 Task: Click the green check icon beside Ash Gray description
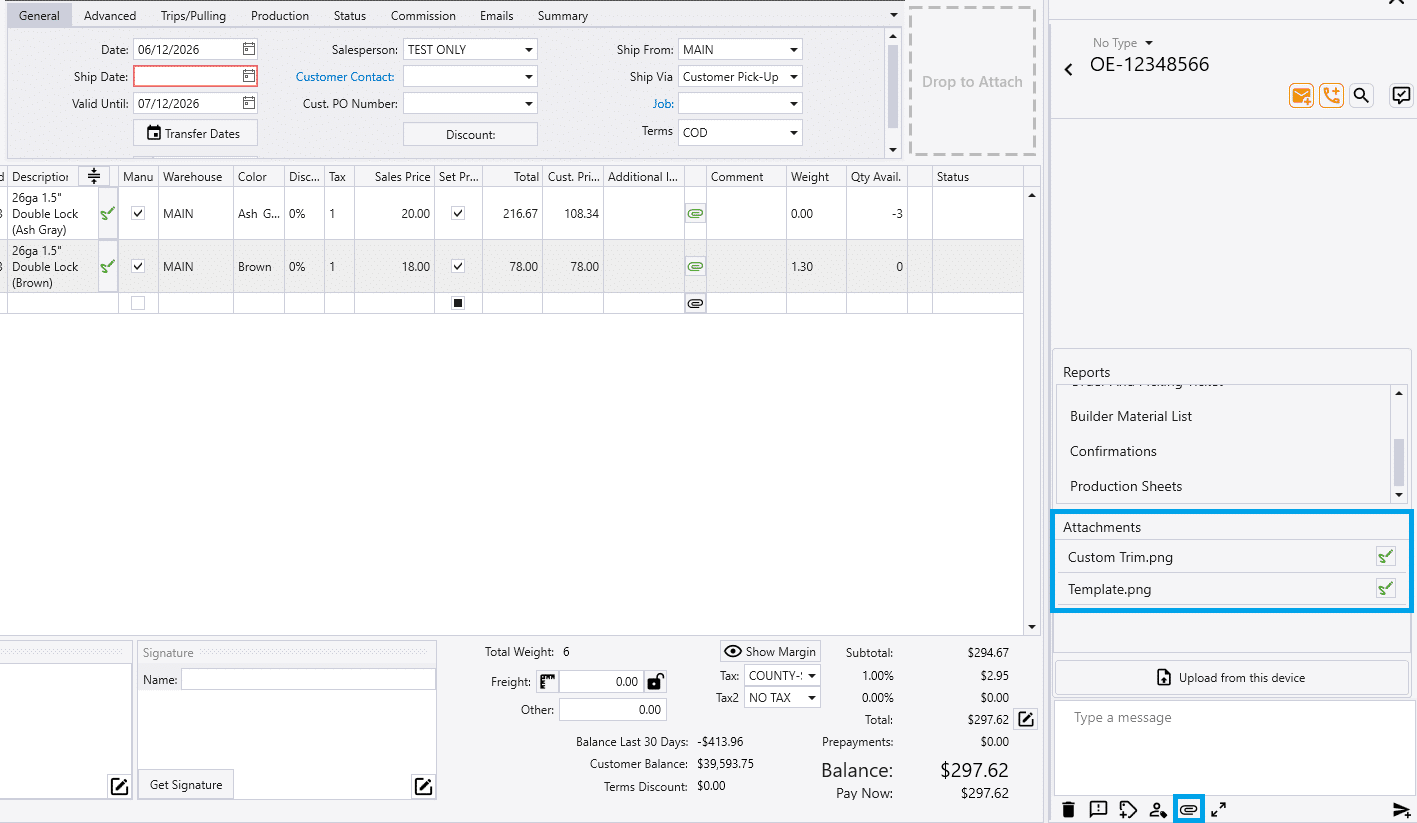(x=108, y=213)
